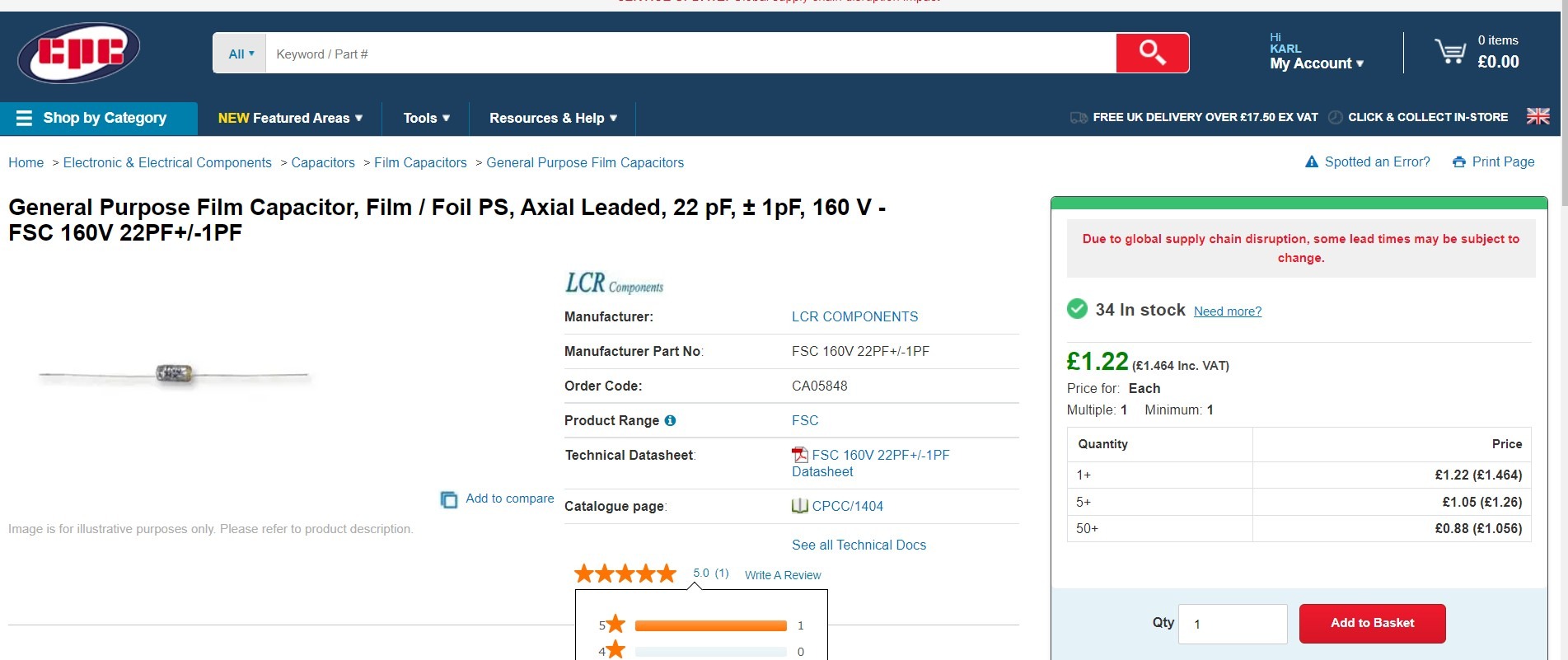
Task: Expand the My Account dropdown
Action: click(1316, 63)
